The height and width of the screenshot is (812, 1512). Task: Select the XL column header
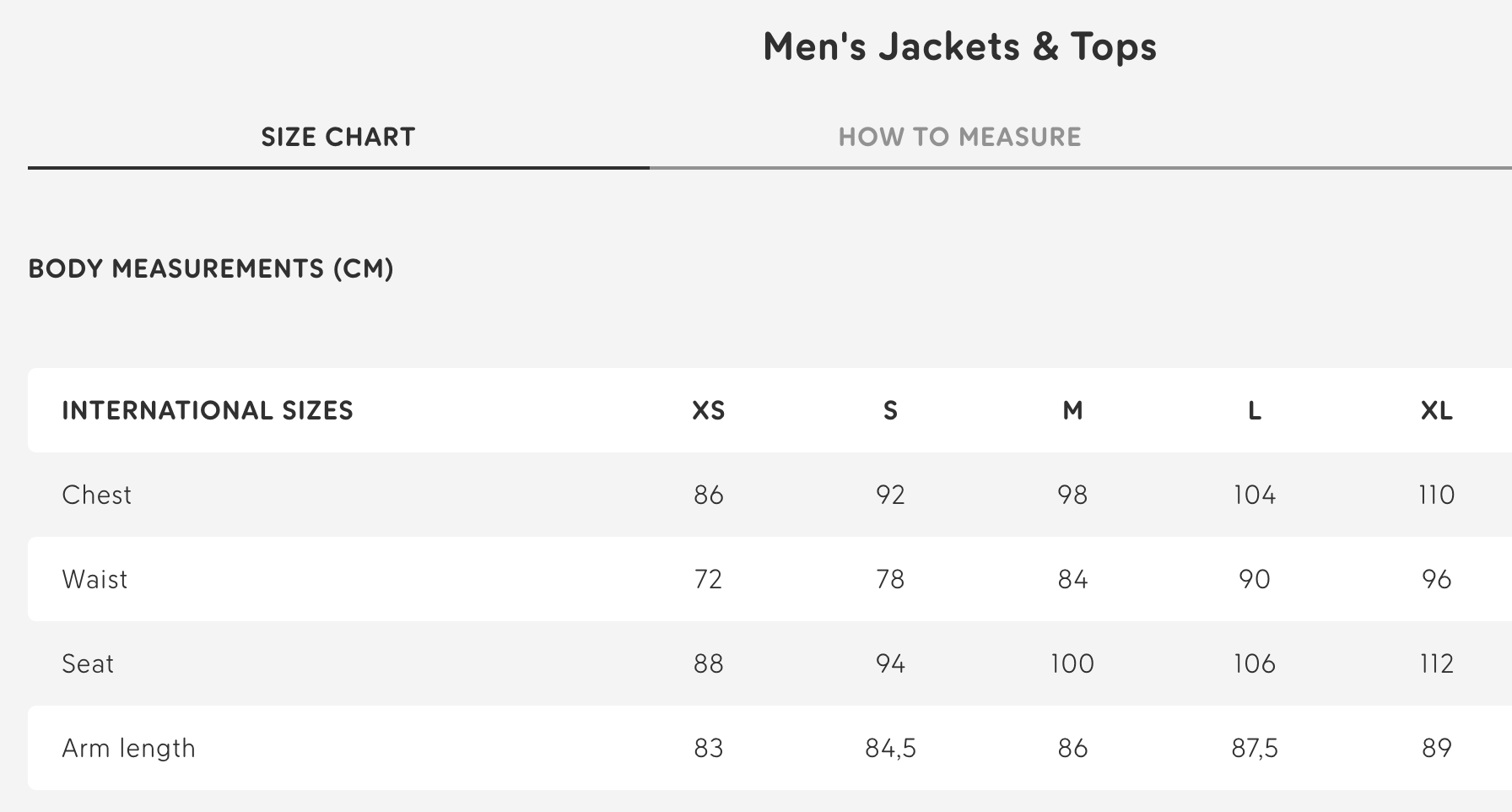click(1438, 411)
